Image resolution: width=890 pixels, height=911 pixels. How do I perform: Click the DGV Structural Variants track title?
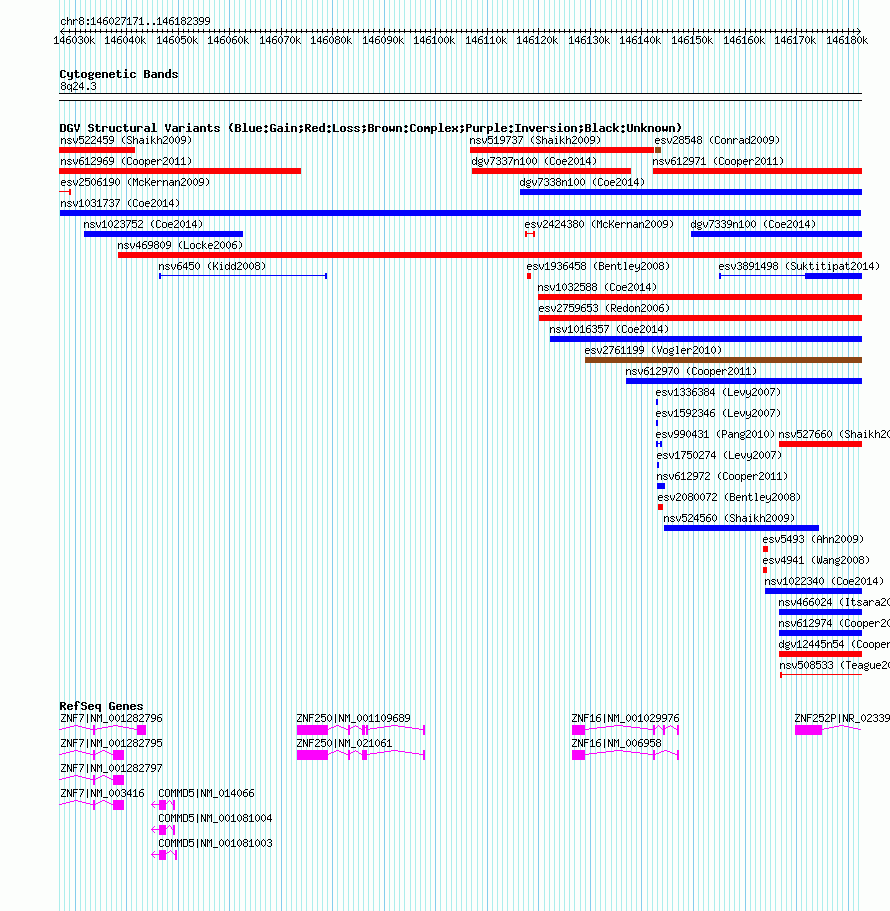click(371, 128)
